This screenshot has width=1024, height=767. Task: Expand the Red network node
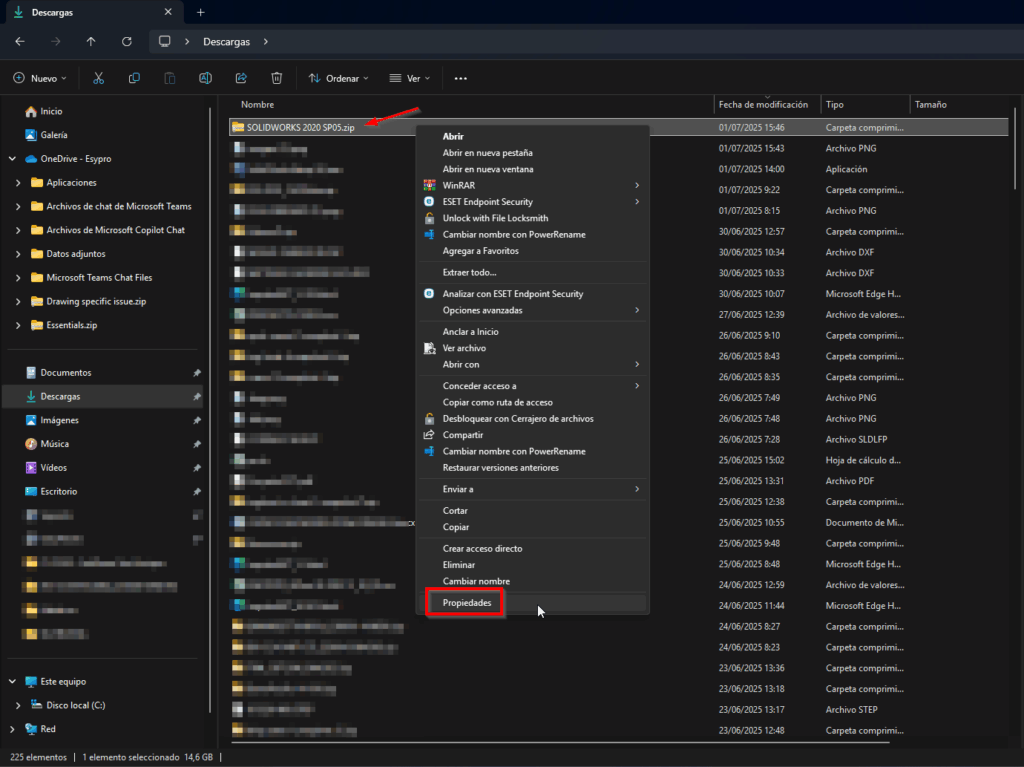click(x=12, y=729)
